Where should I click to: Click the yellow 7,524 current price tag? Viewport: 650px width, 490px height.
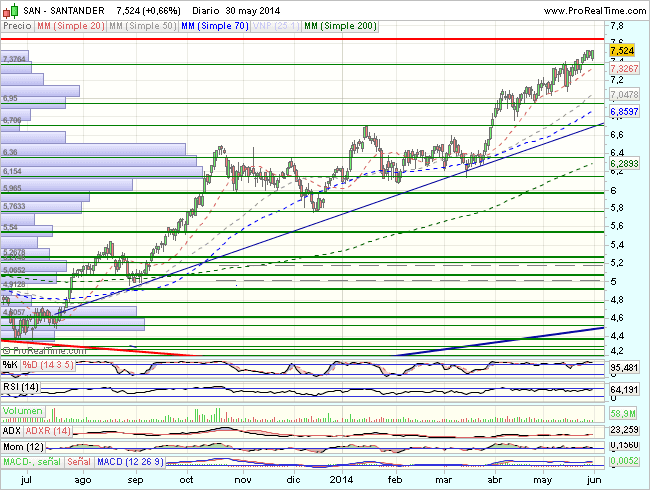(x=622, y=49)
